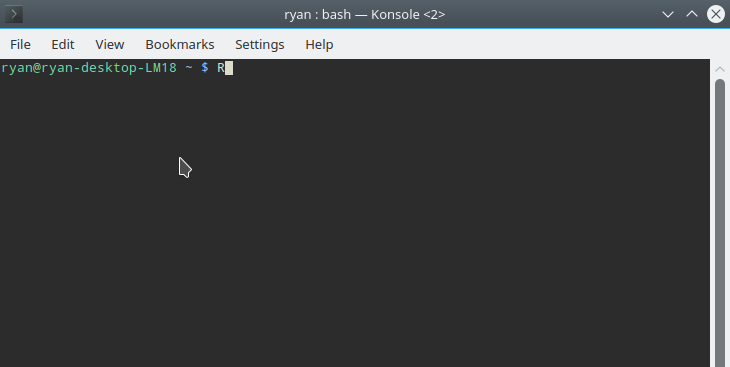730x367 pixels.
Task: Click the dollar sign in the prompt
Action: pyautogui.click(x=205, y=68)
